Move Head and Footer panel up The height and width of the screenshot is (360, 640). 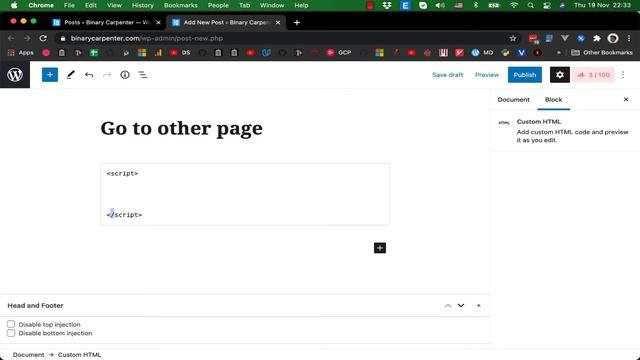(448, 305)
